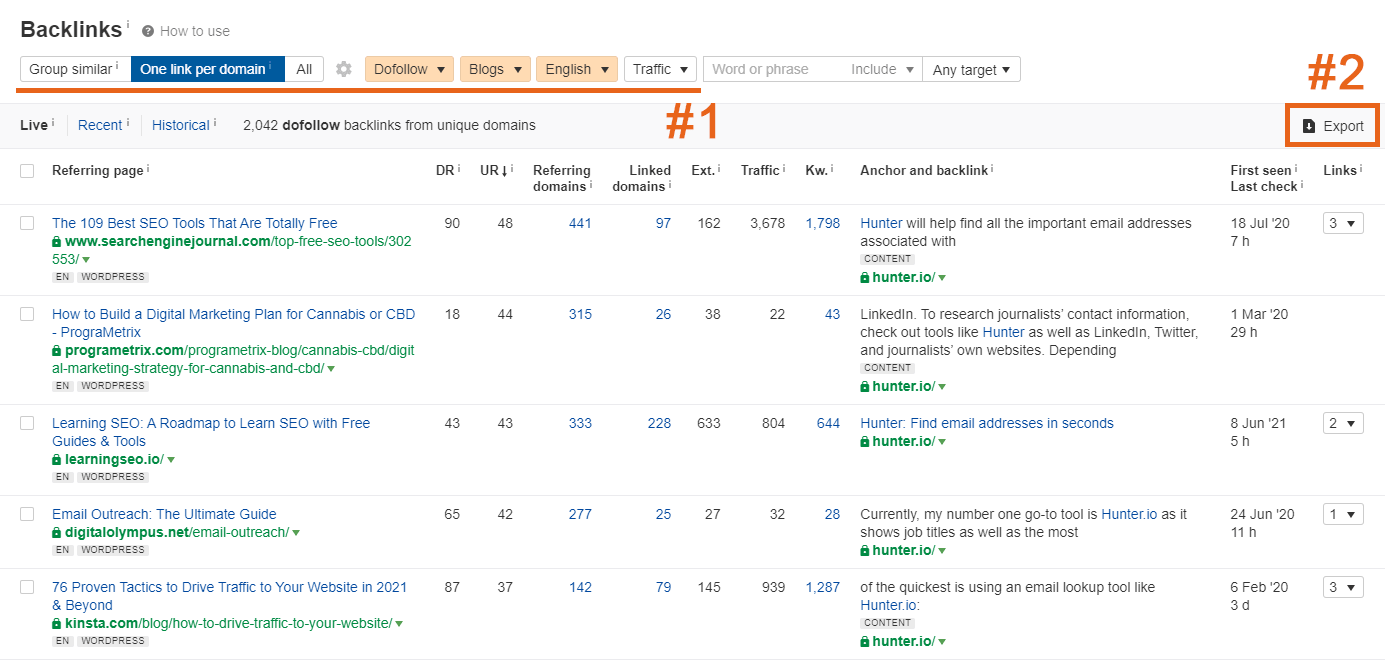Open The 109 Best SEO Tools article link
This screenshot has height=660, width=1385.
tap(195, 223)
